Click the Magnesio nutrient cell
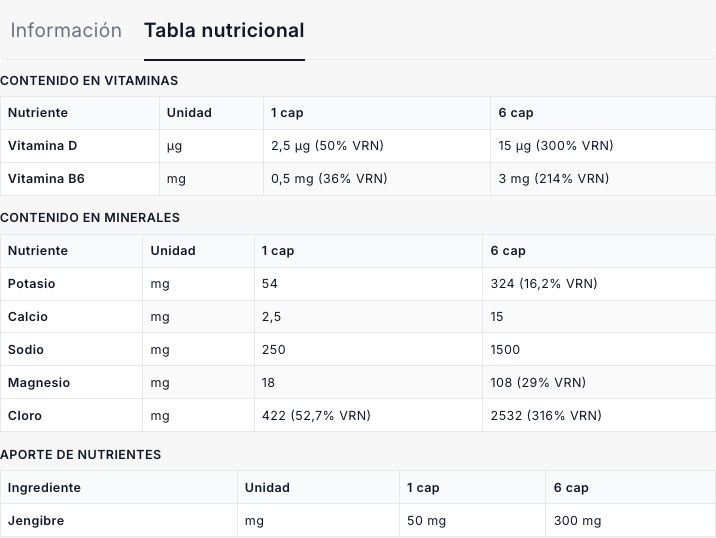 coord(39,383)
